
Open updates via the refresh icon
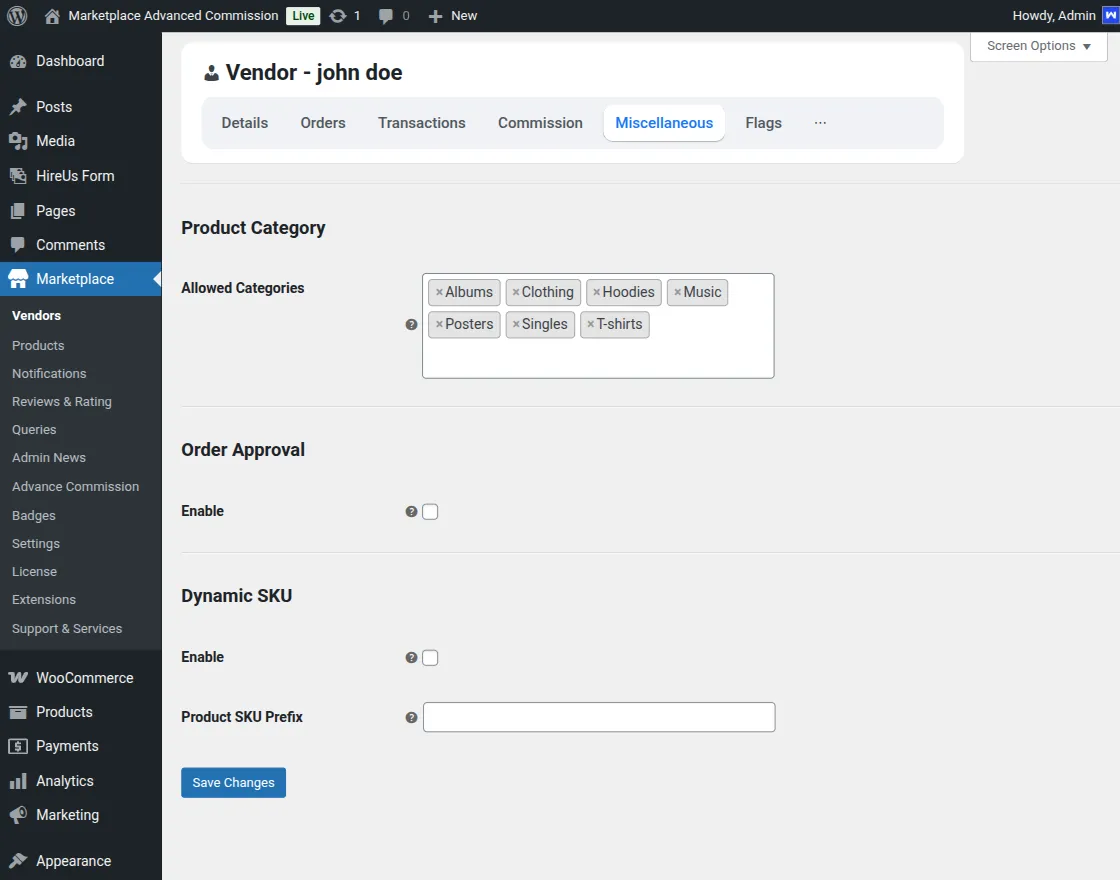coord(337,15)
